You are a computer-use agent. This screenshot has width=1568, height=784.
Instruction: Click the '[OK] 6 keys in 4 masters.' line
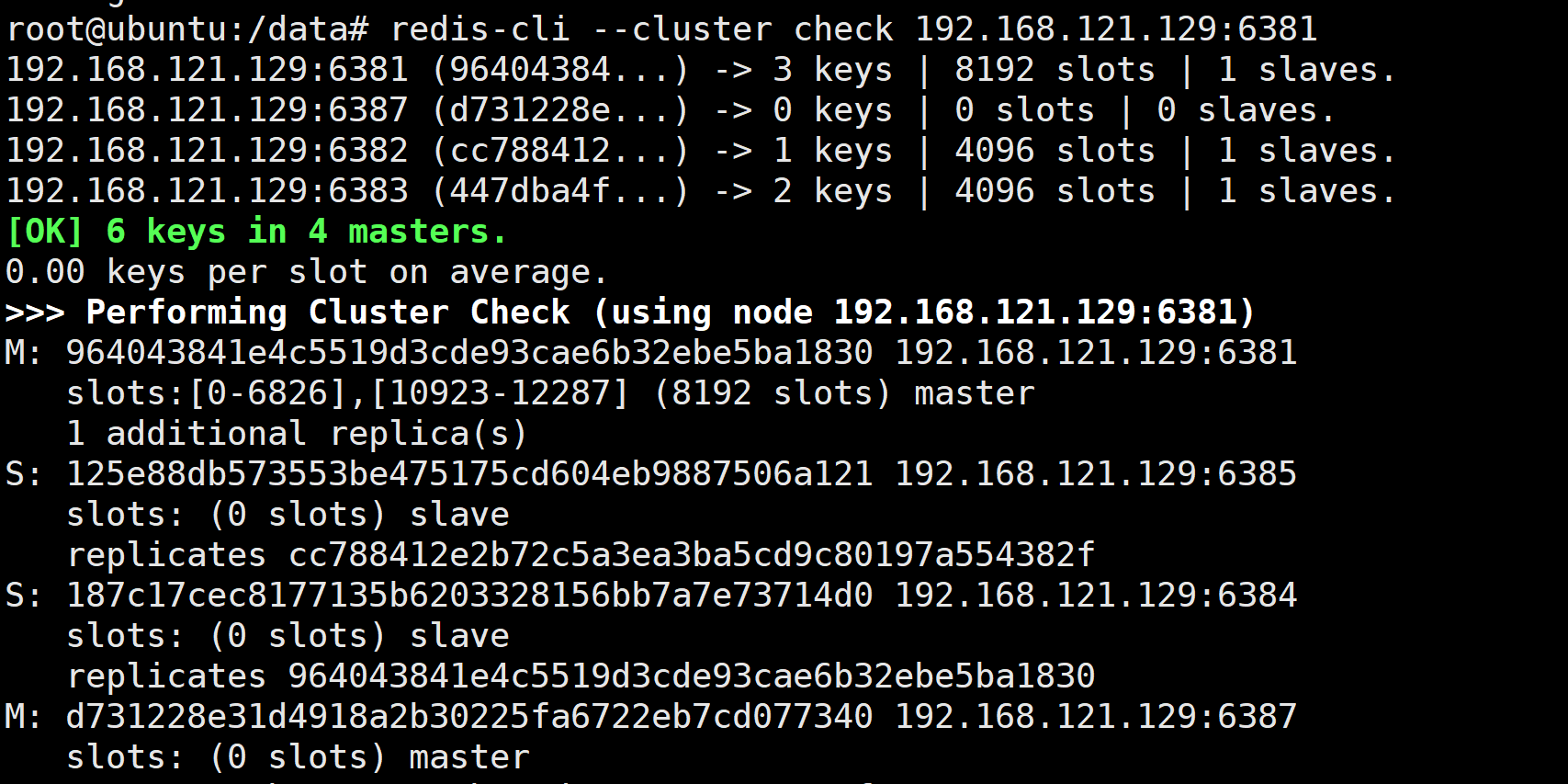click(x=256, y=232)
